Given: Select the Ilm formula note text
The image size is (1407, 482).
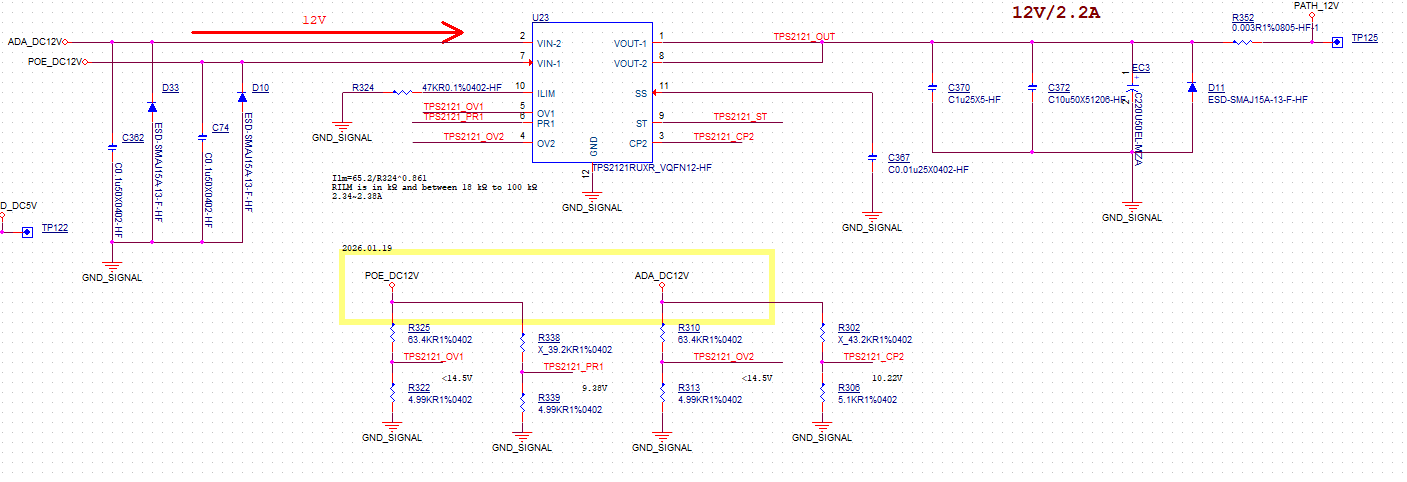Looking at the screenshot, I should point(434,187).
